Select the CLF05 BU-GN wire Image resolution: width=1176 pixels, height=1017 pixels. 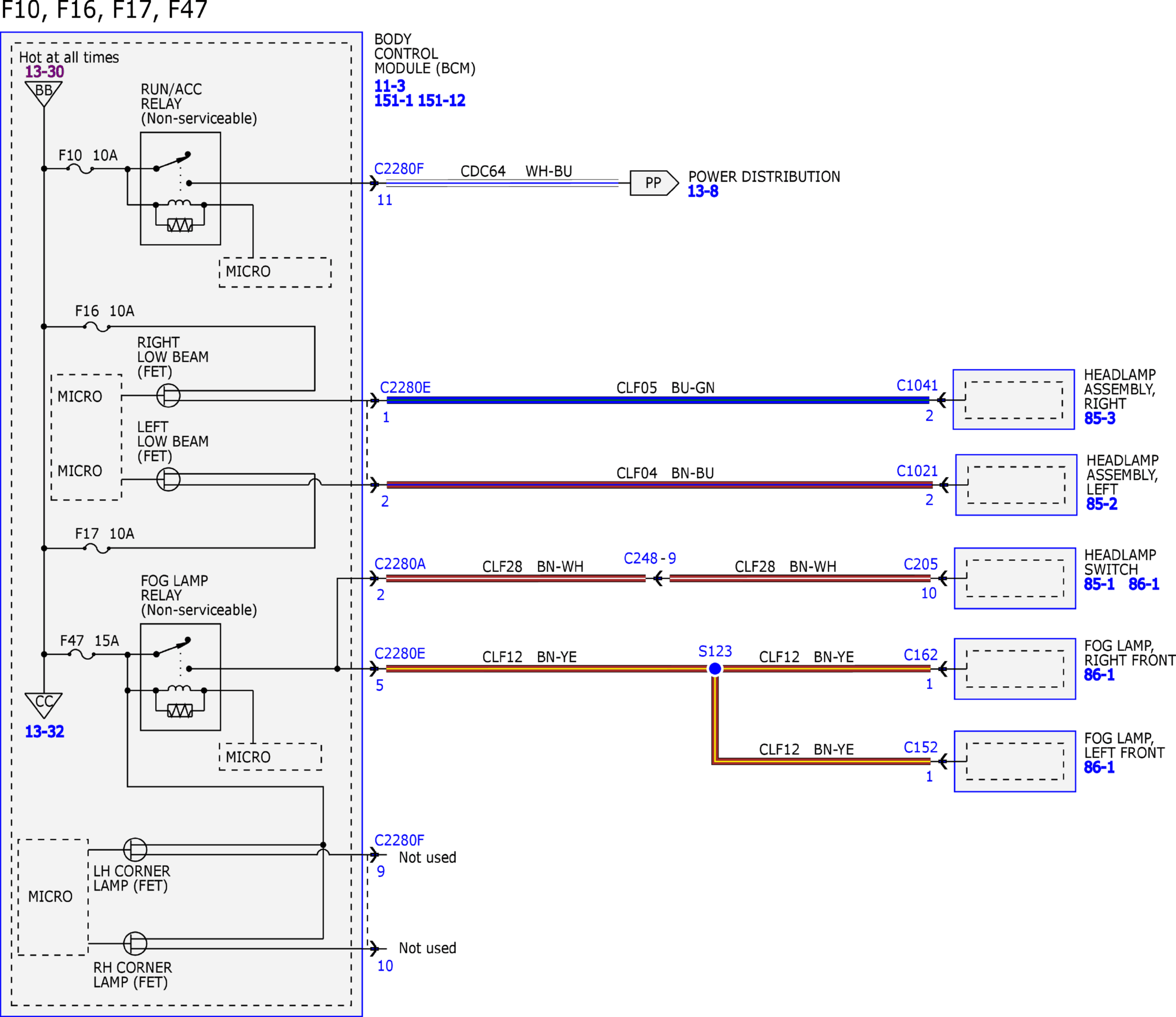click(x=658, y=400)
